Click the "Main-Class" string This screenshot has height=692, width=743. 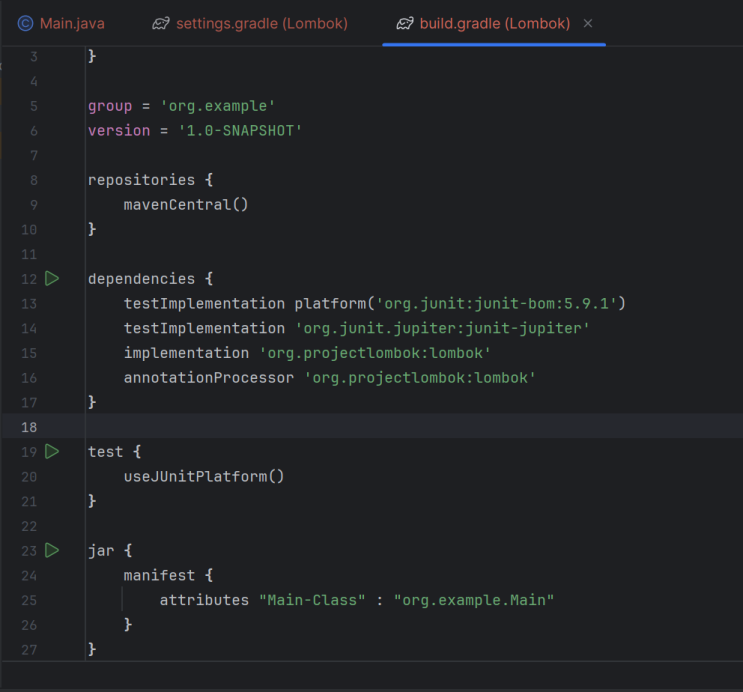click(x=312, y=600)
